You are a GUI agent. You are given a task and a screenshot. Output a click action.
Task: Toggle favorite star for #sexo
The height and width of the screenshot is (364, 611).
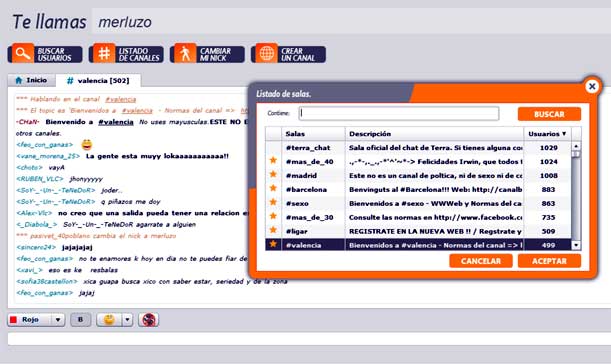pyautogui.click(x=273, y=202)
